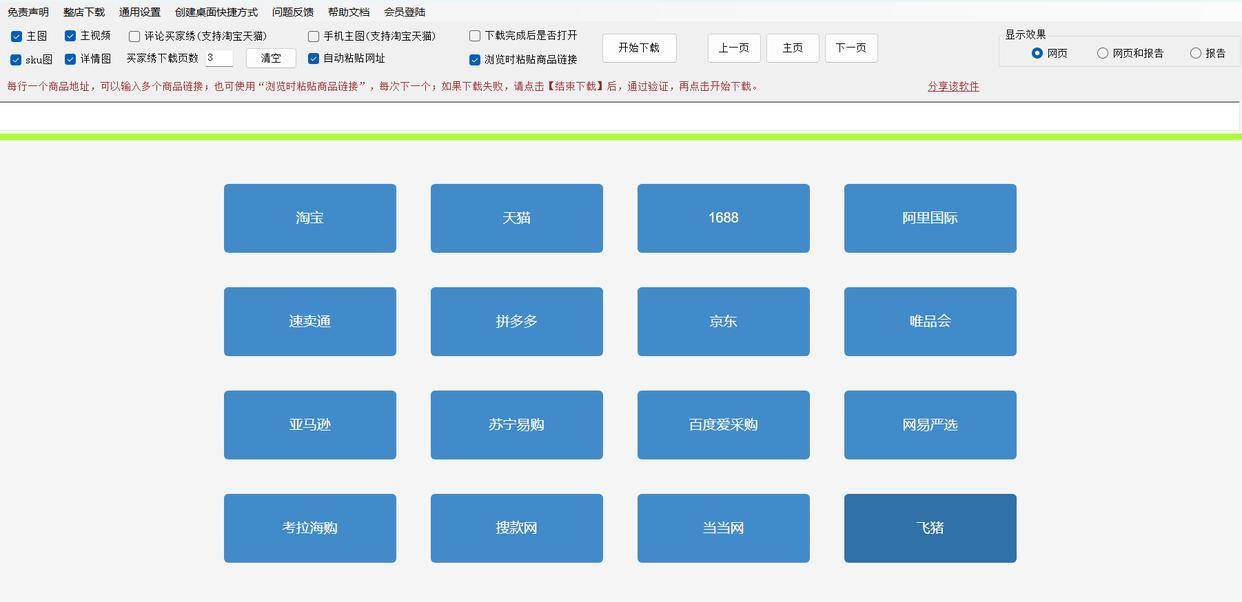
Task: Toggle 浏览时粘贴商品链接 checkbox
Action: click(x=475, y=60)
